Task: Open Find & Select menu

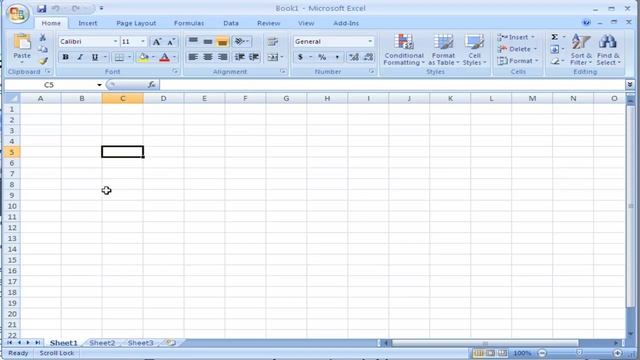Action: (608, 50)
